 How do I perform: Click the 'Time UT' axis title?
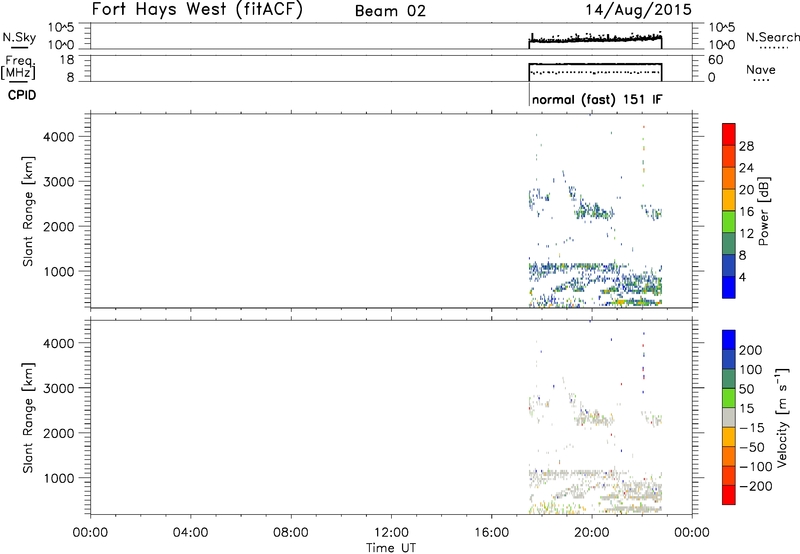[391, 548]
